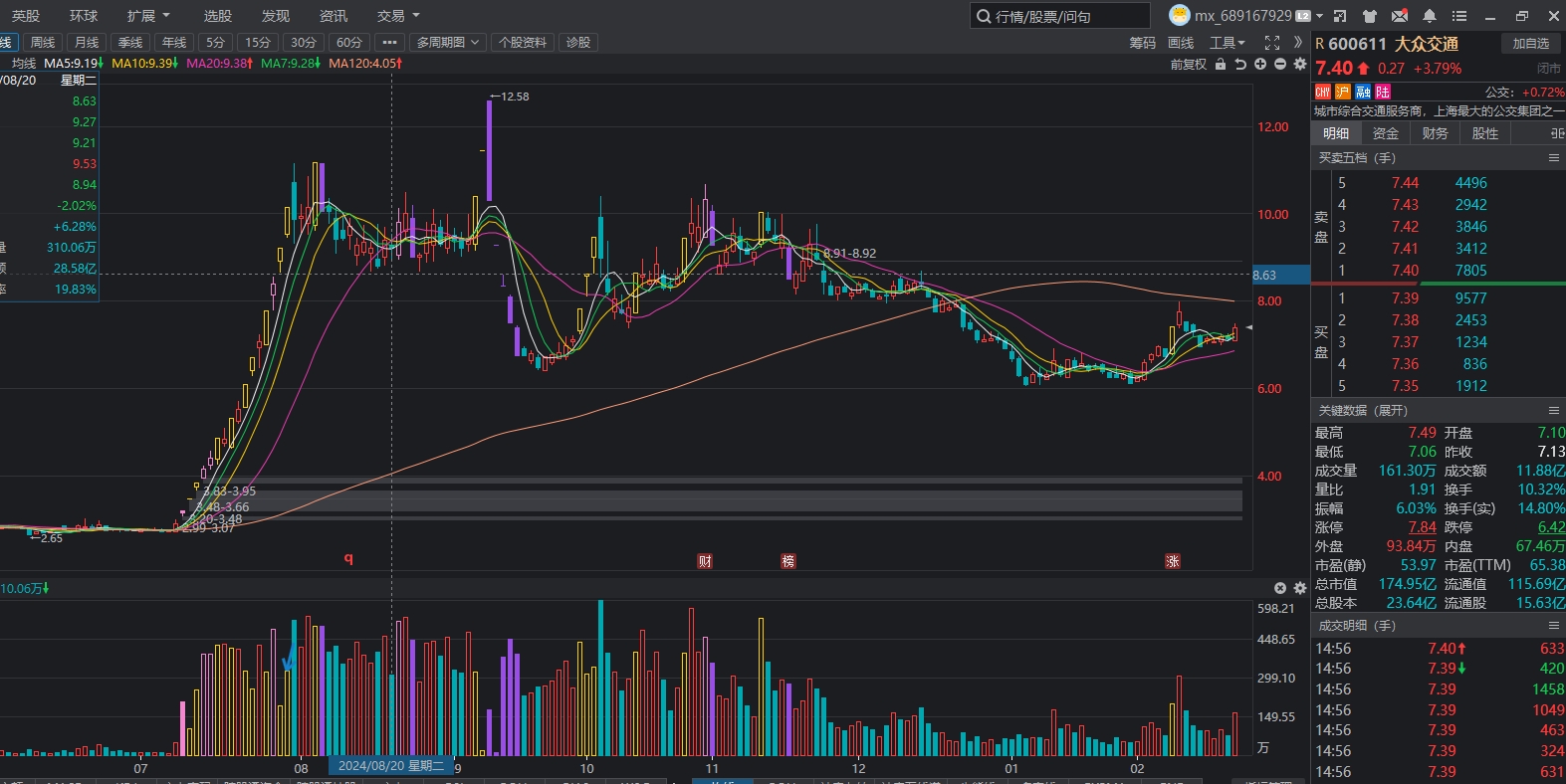Viewport: 1566px width, 784px height.
Task: Open the notifications bell icon
Action: (1430, 16)
